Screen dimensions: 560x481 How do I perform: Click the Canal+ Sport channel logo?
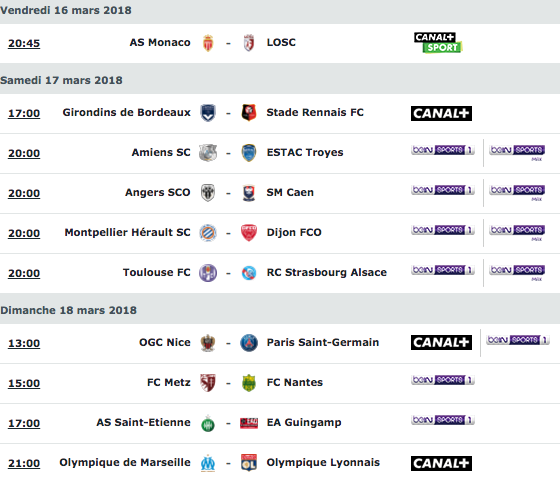[x=438, y=43]
